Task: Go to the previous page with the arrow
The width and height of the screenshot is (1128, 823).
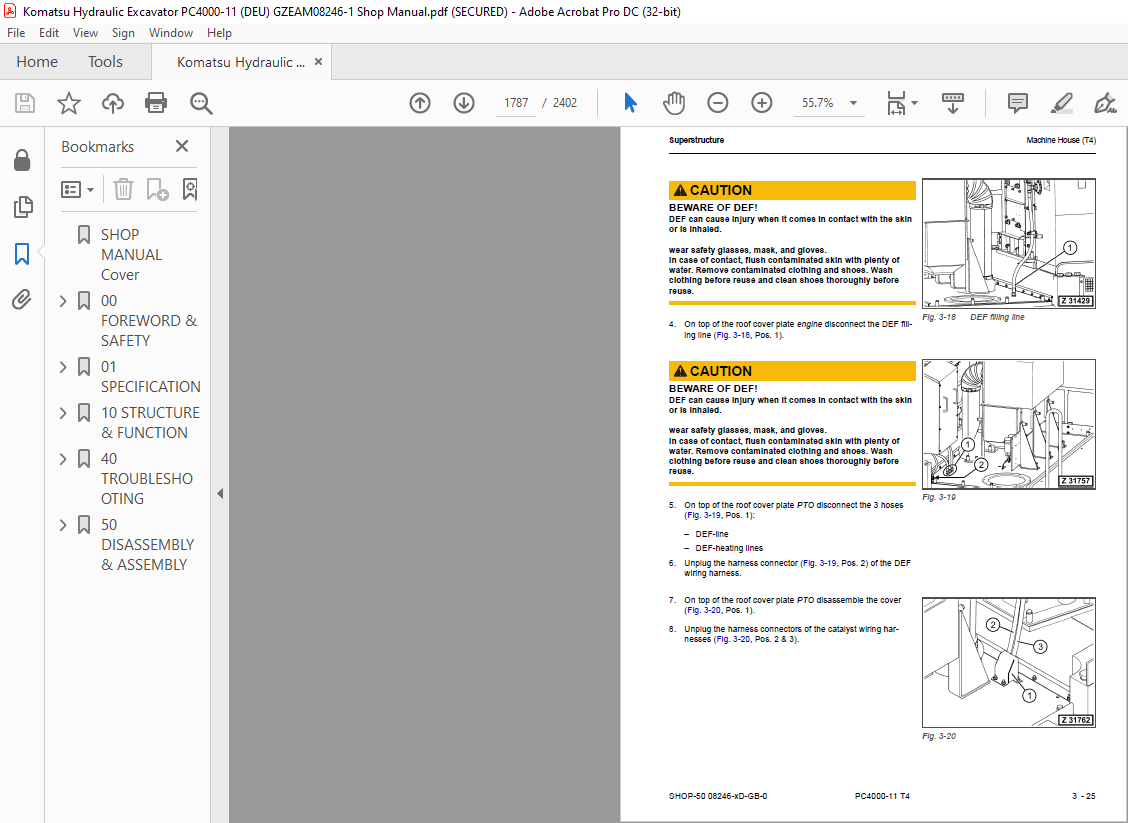Action: click(419, 103)
